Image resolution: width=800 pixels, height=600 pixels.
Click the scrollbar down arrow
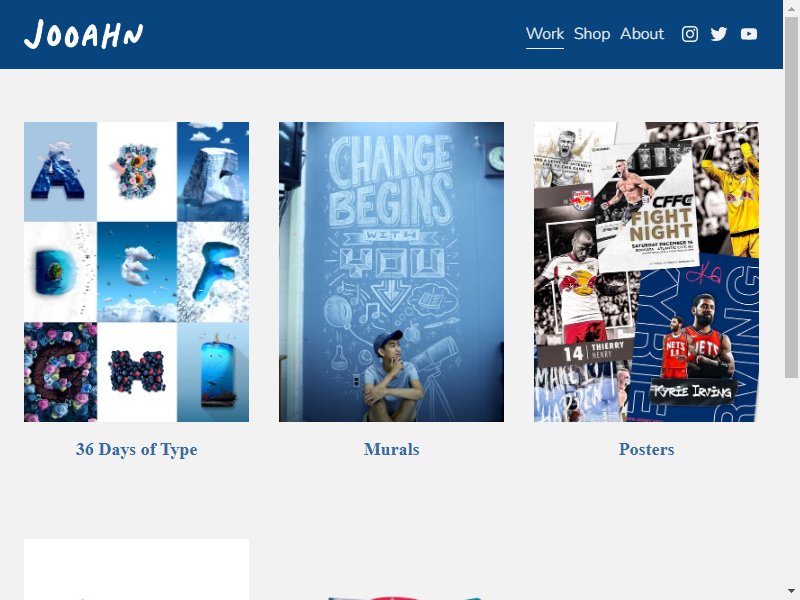pos(791,591)
